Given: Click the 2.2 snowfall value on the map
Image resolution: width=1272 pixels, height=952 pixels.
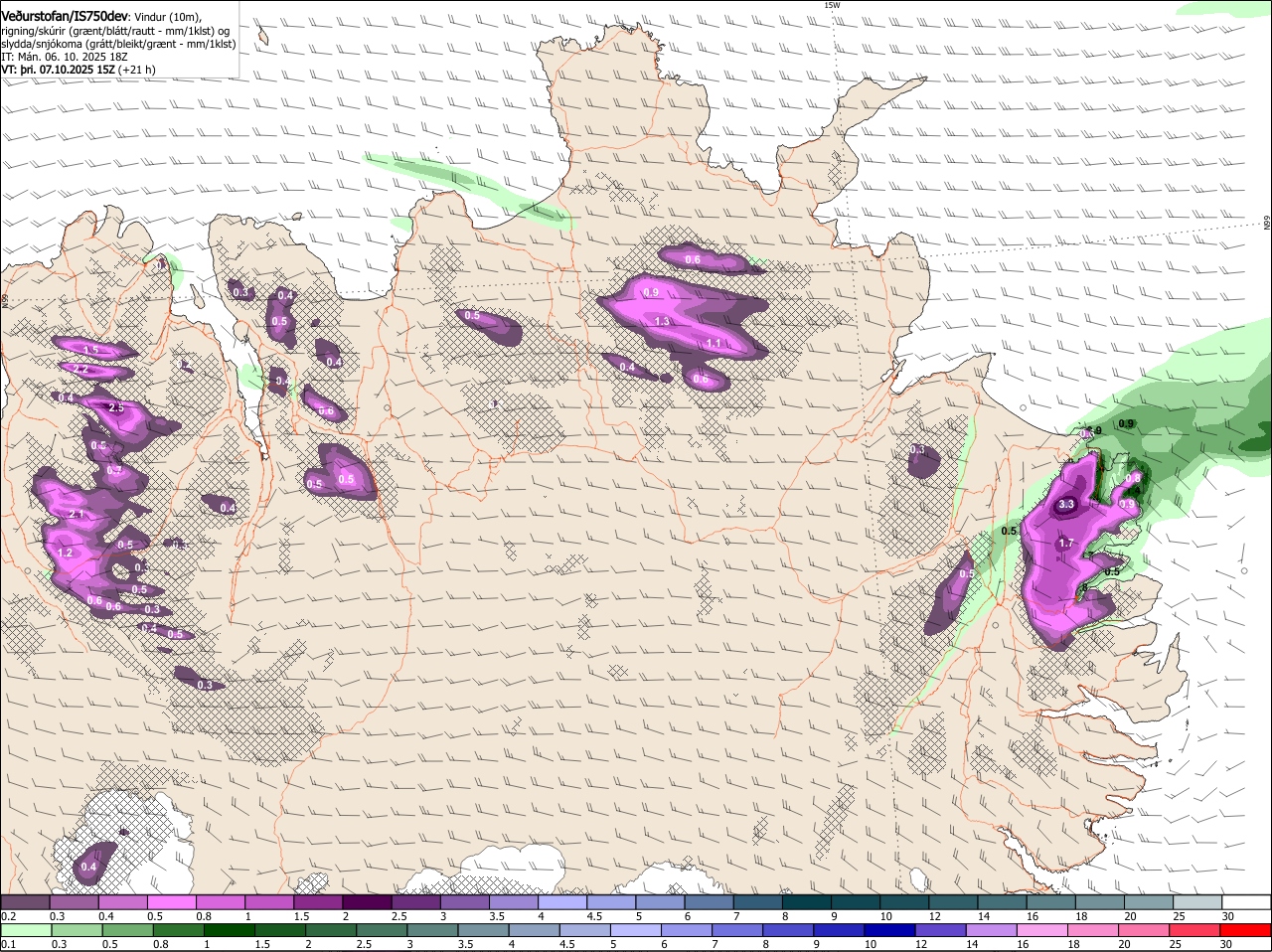Looking at the screenshot, I should [80, 370].
